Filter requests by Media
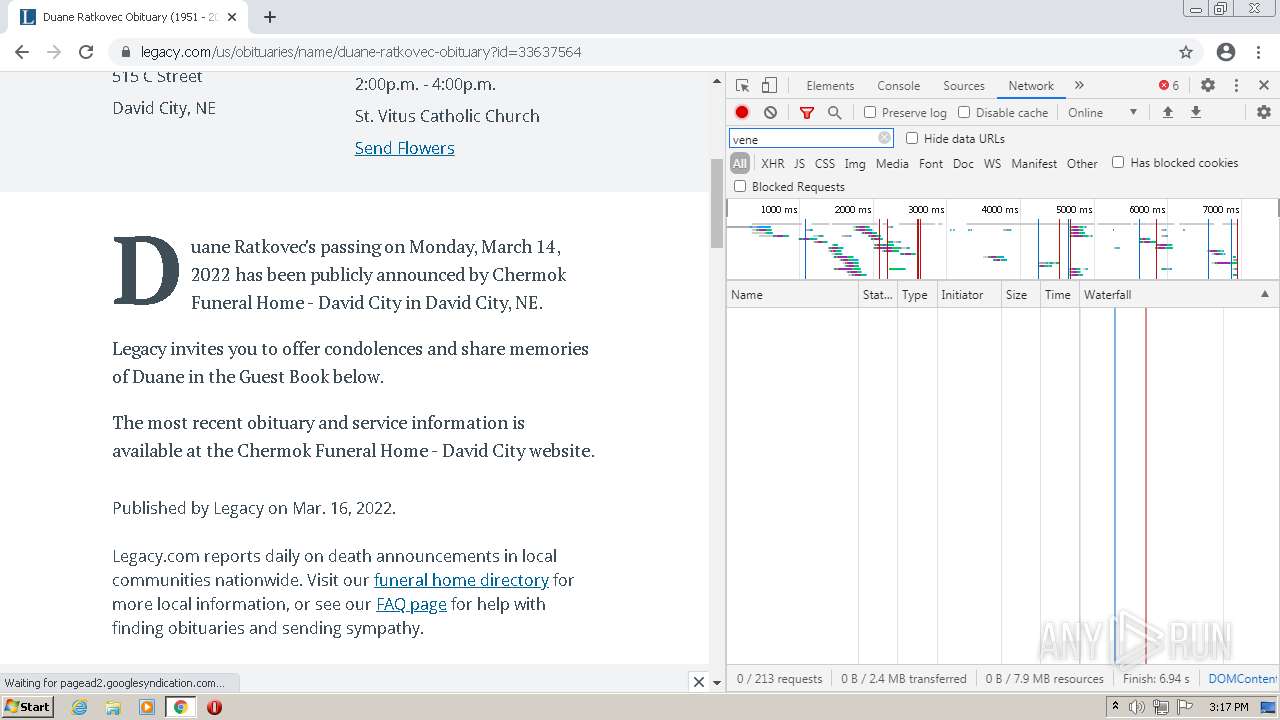The width and height of the screenshot is (1280, 720). 892,164
